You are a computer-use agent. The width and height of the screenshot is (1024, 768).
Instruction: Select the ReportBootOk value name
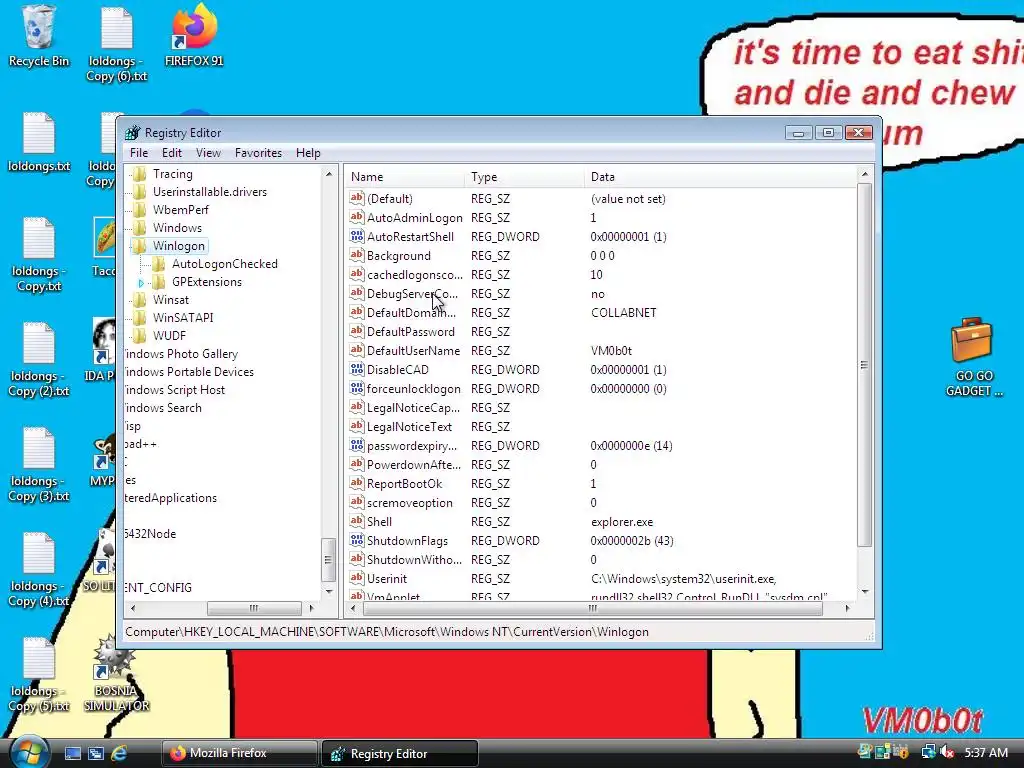tap(404, 484)
